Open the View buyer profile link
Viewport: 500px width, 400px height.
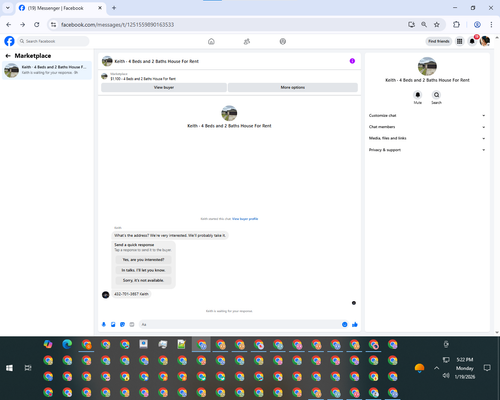(245, 219)
